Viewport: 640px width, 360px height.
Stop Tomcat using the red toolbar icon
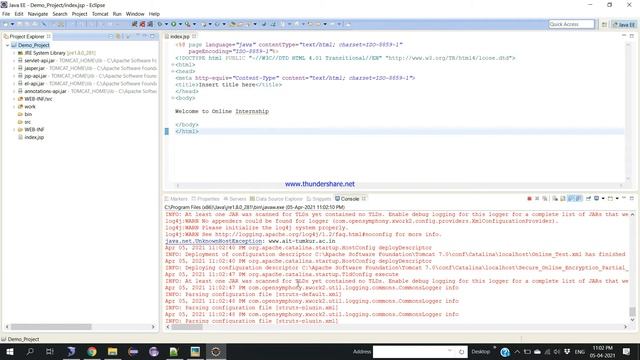142,24
